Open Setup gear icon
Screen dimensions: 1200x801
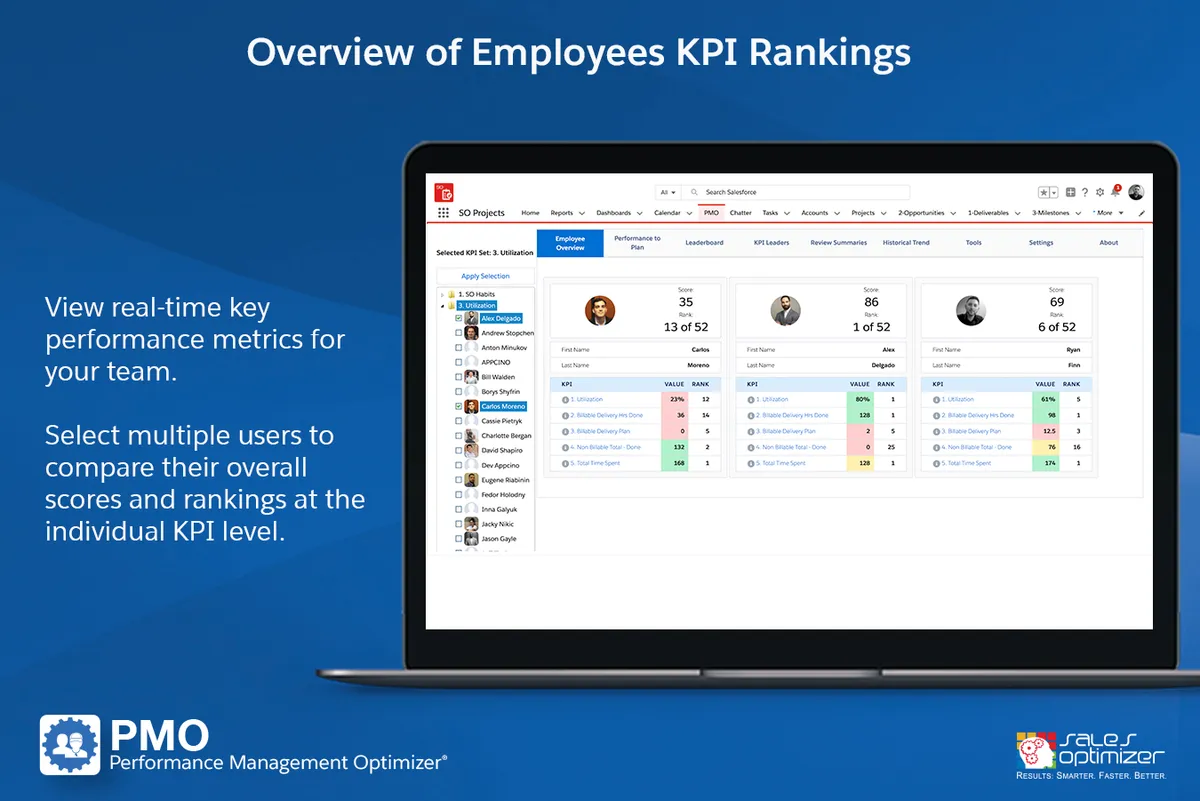1100,192
